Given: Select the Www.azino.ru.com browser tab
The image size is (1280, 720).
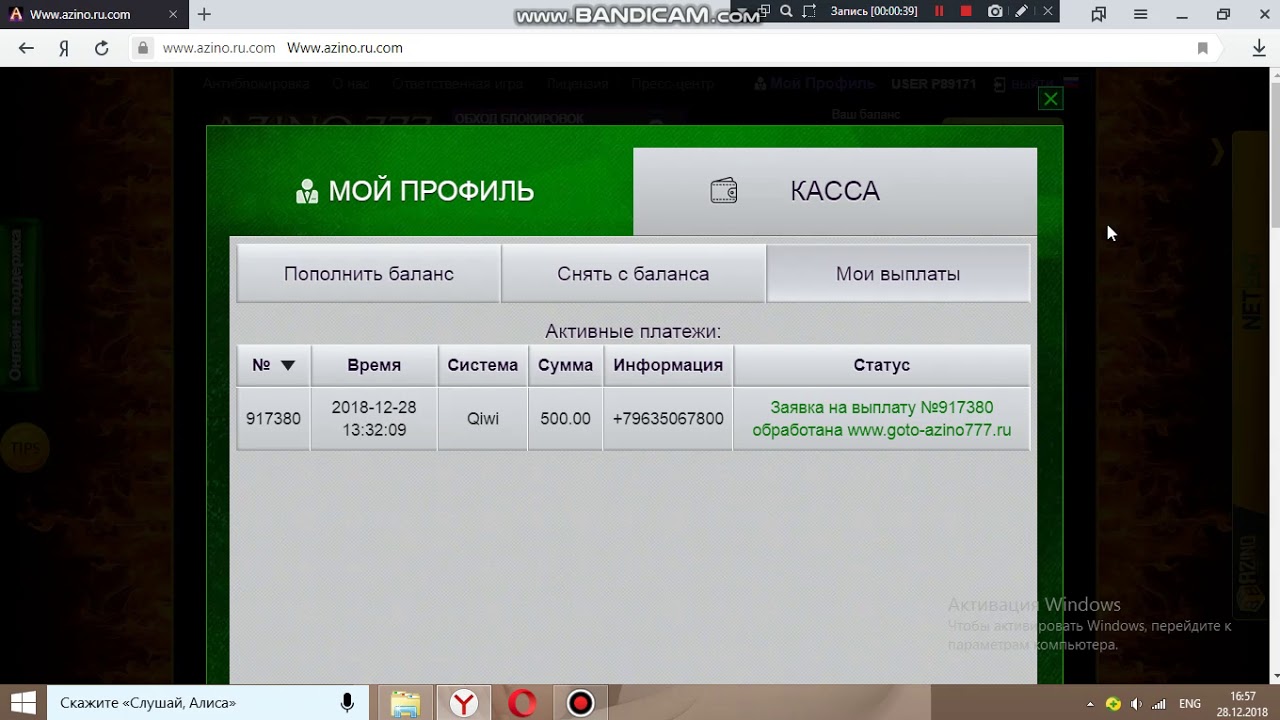Looking at the screenshot, I should pos(93,14).
